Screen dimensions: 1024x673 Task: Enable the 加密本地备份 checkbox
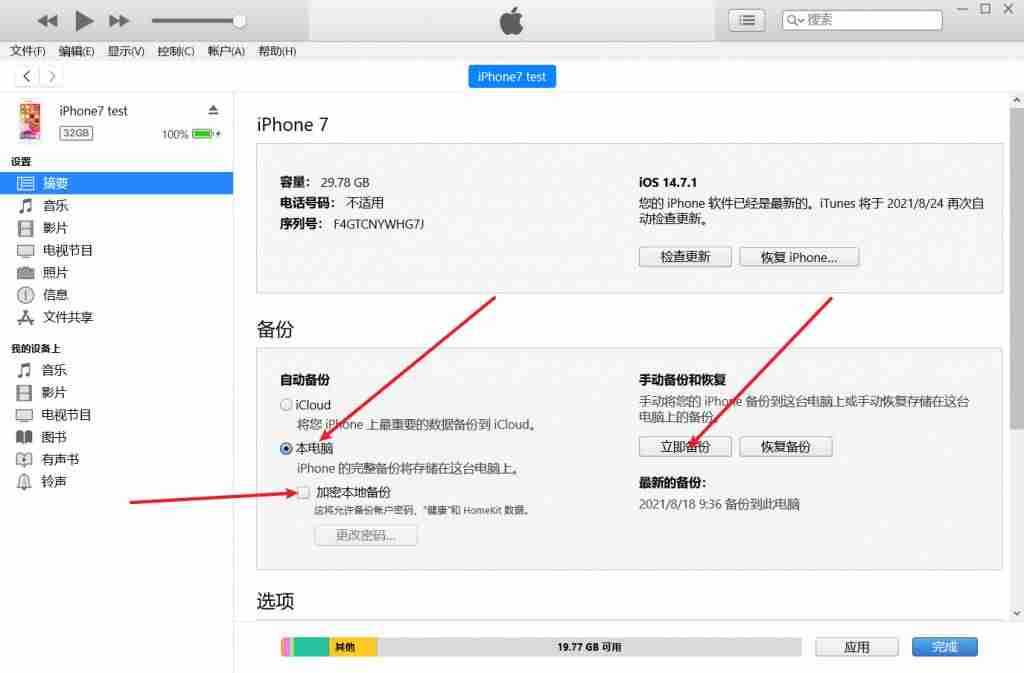303,492
